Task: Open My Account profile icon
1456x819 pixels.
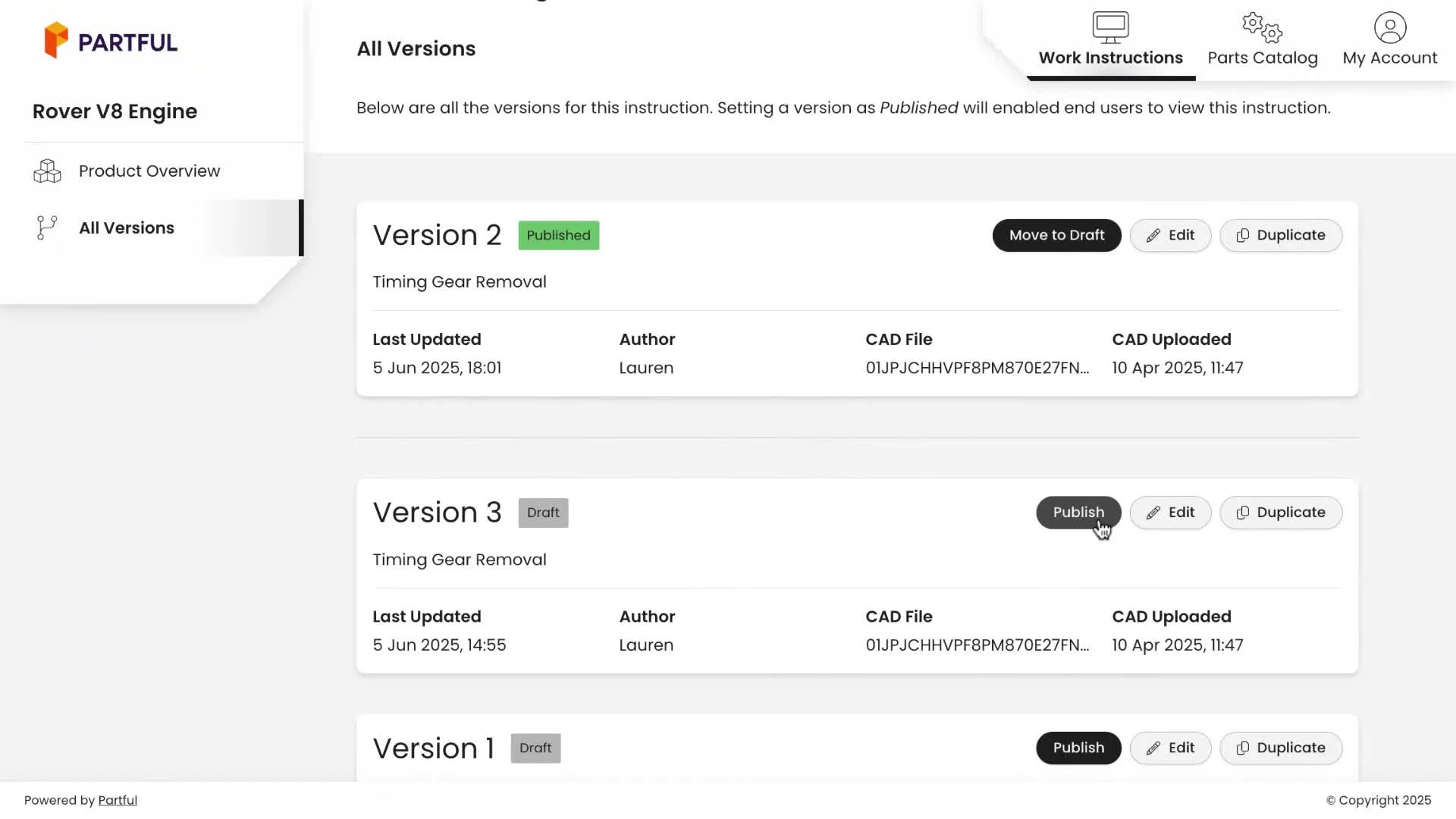Action: tap(1389, 28)
